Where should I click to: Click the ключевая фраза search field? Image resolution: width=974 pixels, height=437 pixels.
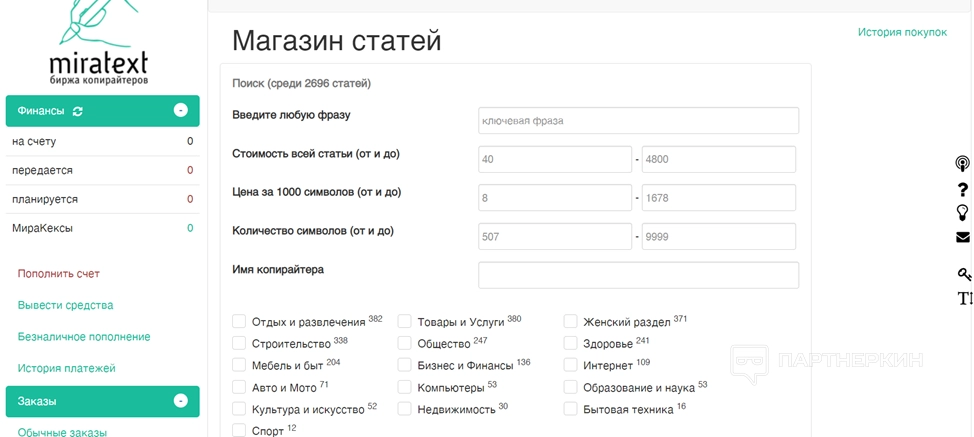click(638, 121)
